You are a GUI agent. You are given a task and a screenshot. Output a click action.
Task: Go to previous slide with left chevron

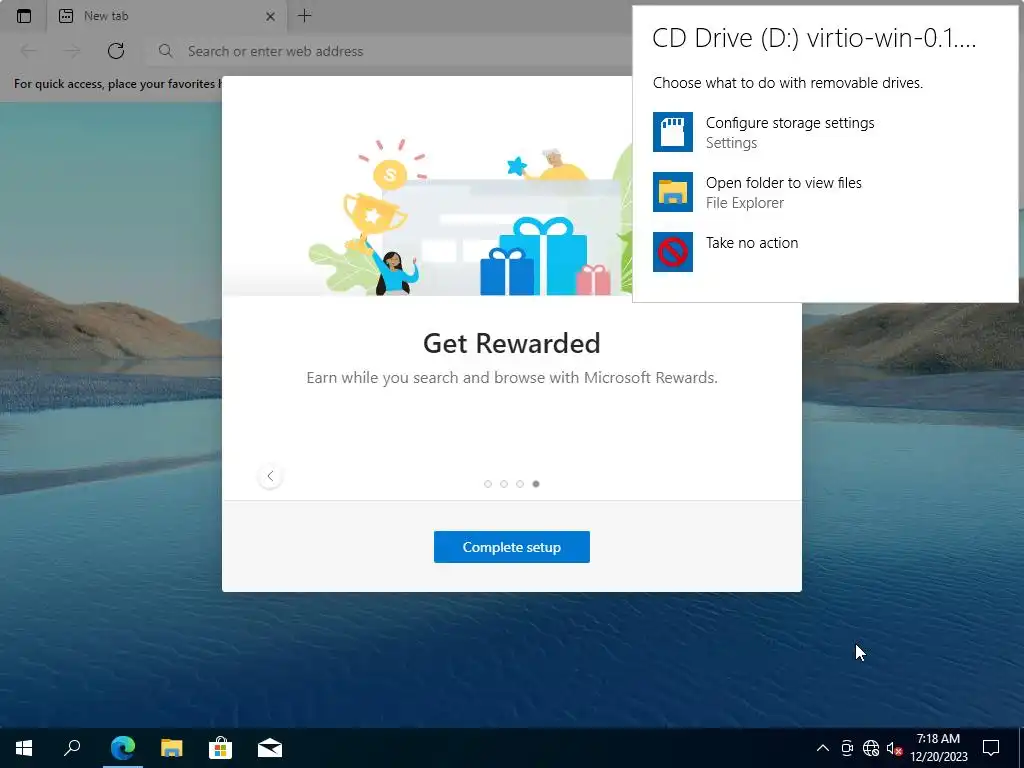270,476
